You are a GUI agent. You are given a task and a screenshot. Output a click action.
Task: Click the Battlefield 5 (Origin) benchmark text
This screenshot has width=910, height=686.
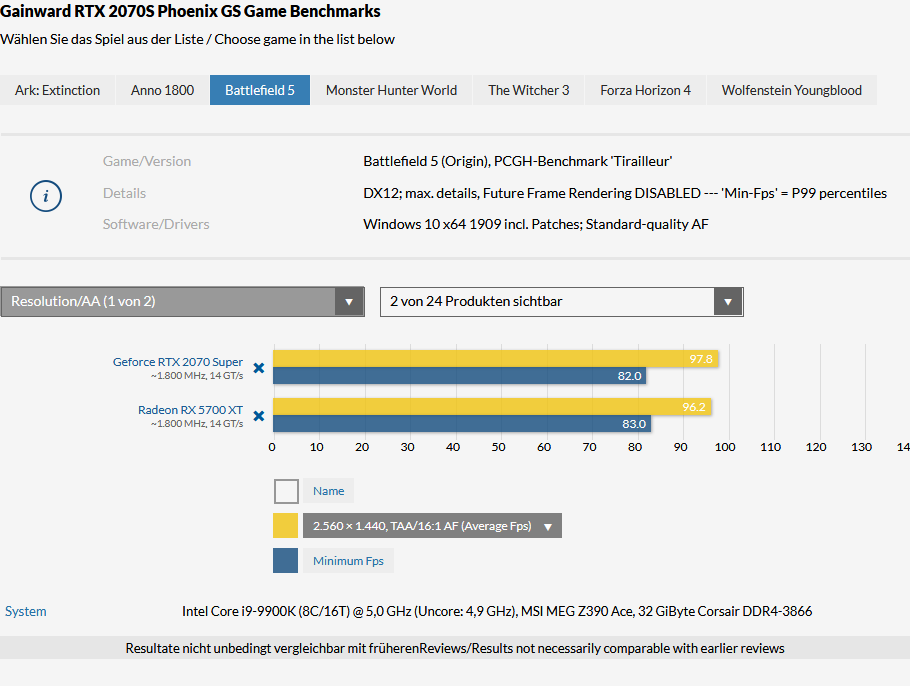coord(518,161)
